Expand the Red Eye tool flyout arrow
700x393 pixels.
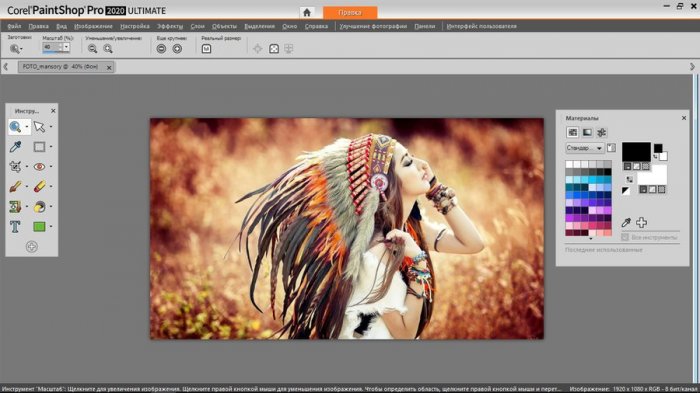coord(50,167)
